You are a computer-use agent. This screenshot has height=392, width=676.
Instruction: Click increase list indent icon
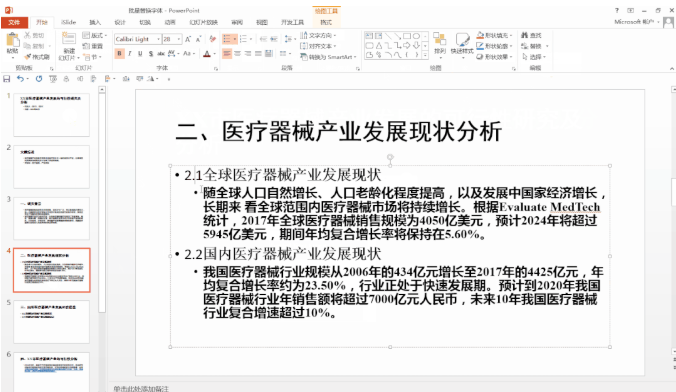pos(274,39)
